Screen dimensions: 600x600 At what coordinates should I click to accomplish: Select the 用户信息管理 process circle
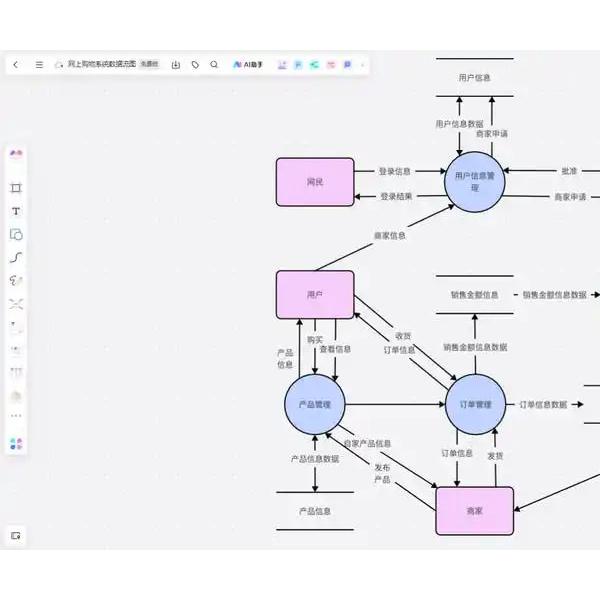pos(474,182)
